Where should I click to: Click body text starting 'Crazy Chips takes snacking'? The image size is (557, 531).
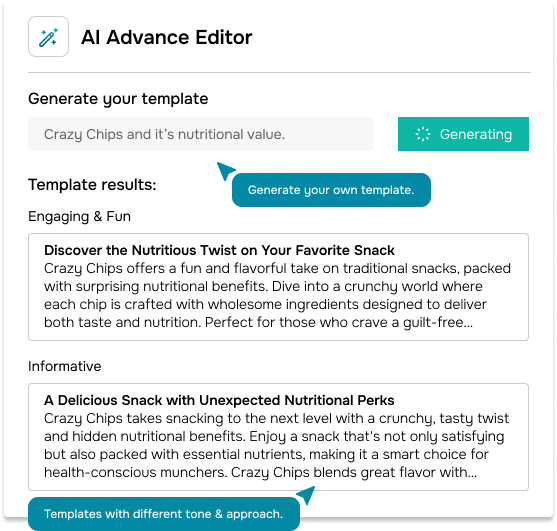point(276,445)
